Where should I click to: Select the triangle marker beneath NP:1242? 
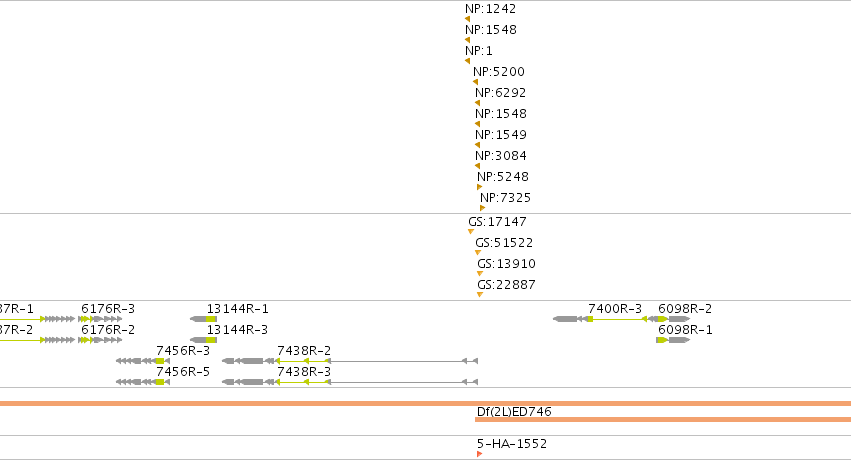[x=467, y=19]
